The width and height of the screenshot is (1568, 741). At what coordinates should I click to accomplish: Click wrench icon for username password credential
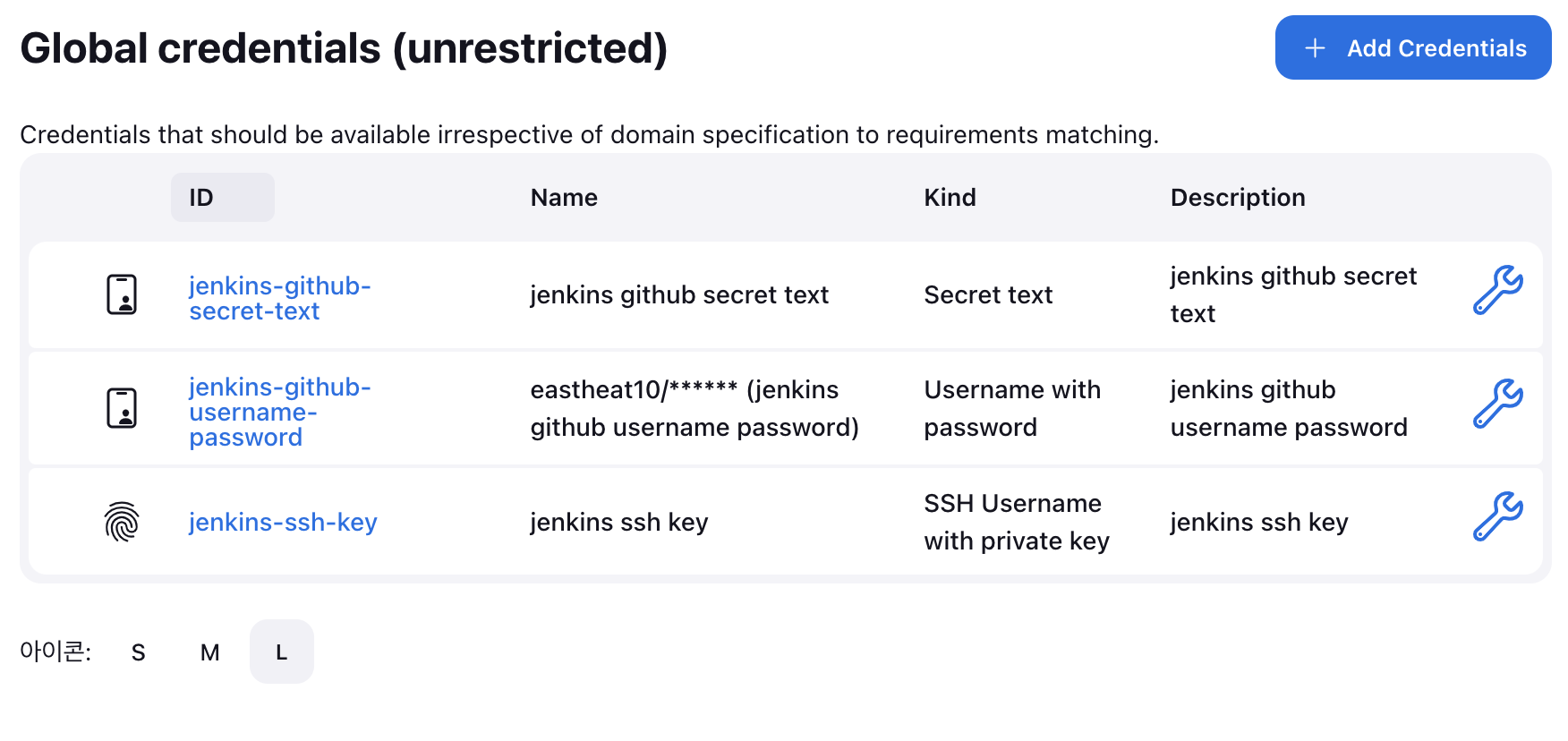coord(1497,404)
